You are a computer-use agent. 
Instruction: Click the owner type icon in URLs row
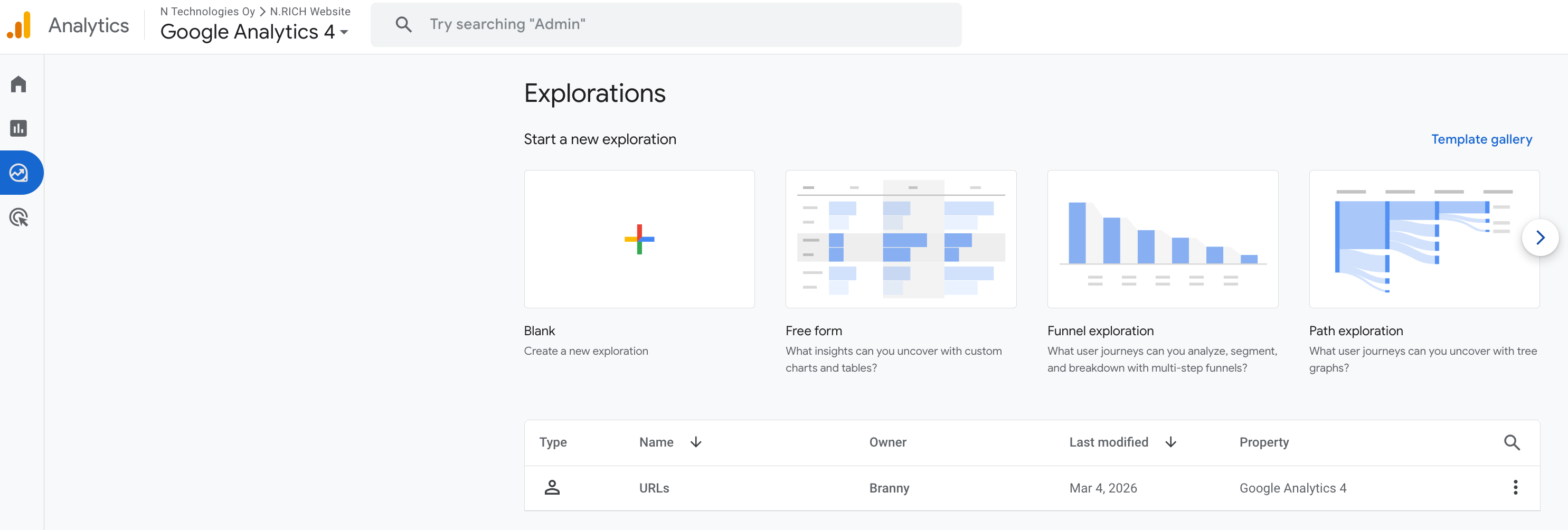point(552,487)
